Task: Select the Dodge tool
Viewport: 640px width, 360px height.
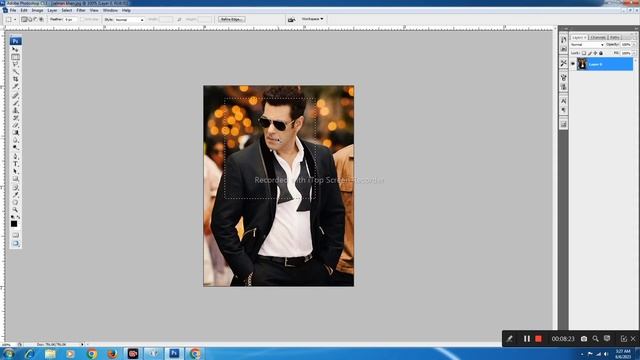Action: click(x=16, y=147)
